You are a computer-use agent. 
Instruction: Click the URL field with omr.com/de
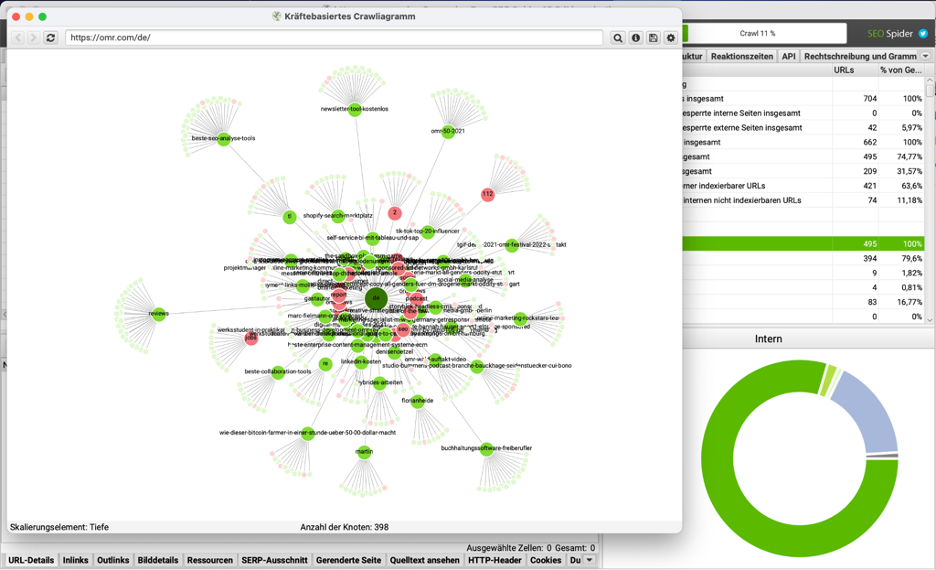(x=334, y=38)
